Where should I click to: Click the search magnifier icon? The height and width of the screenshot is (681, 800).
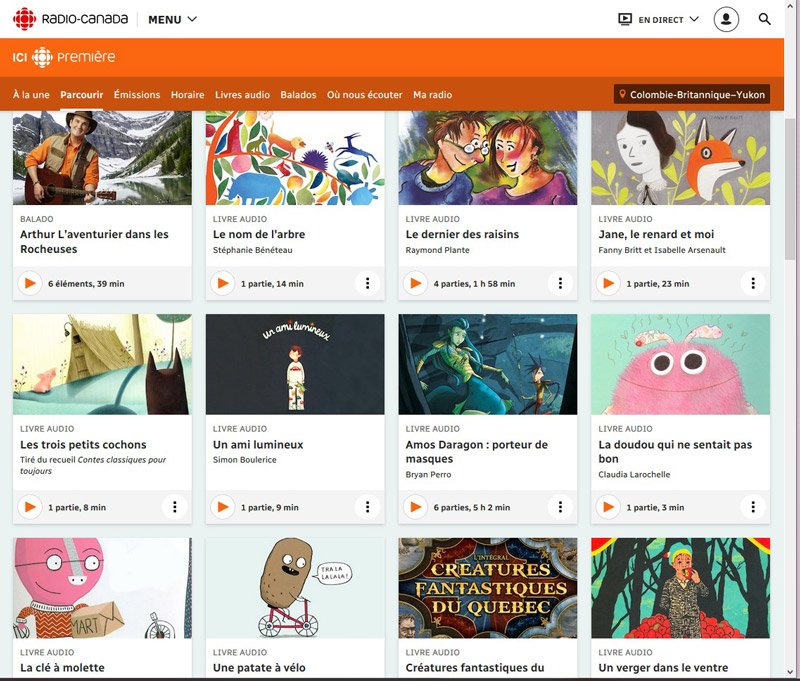765,19
